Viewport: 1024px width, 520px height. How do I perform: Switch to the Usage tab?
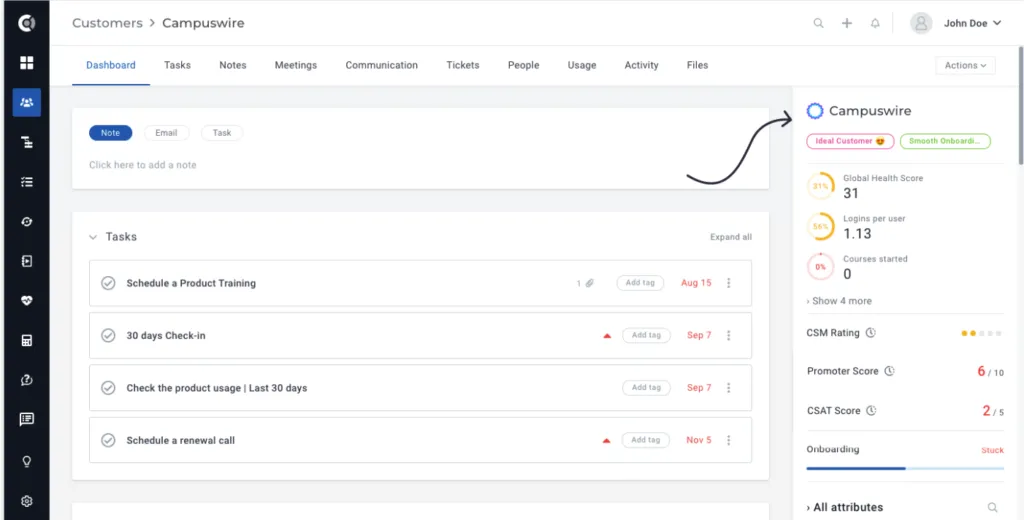point(582,65)
